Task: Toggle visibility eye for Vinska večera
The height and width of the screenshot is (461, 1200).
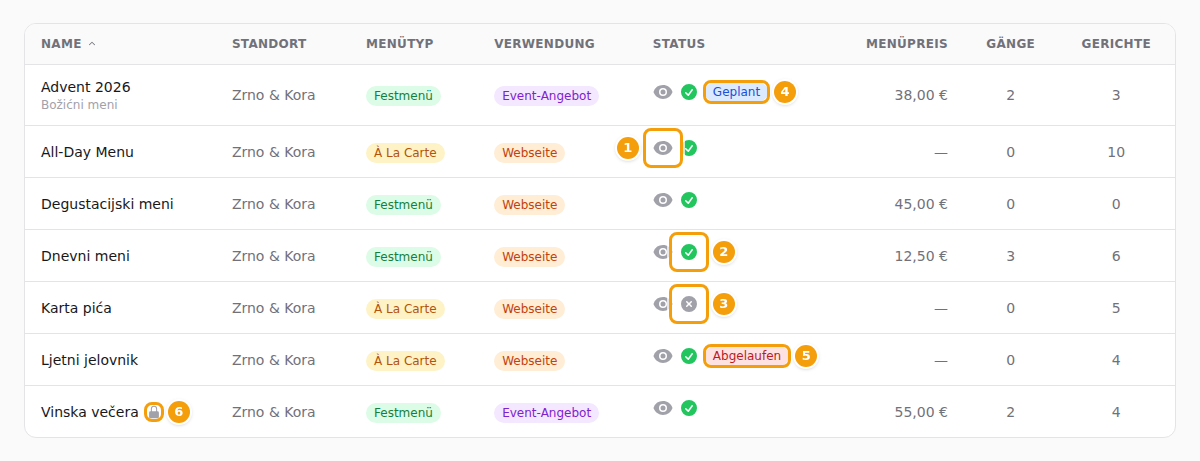Action: (662, 408)
